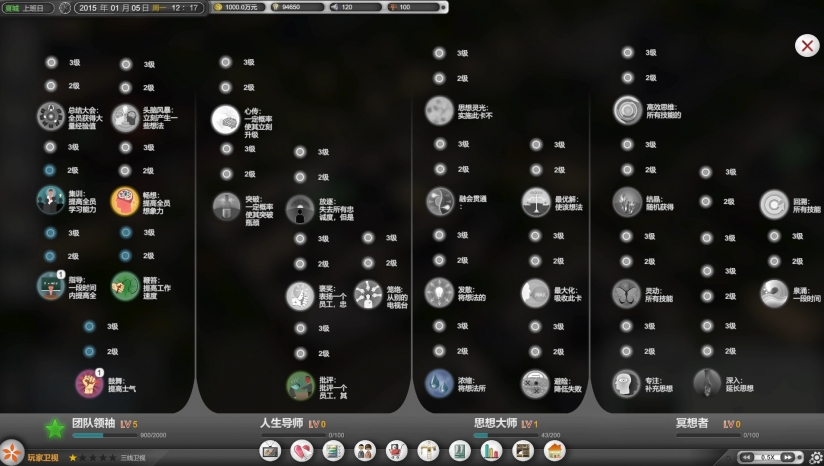
Task: Choose the 指导 guidance skill icon
Action: click(x=50, y=286)
